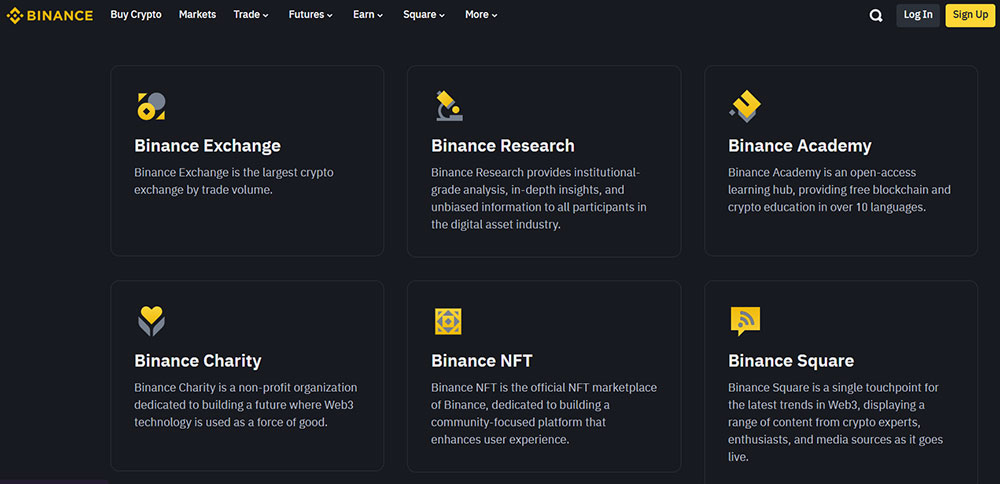Image resolution: width=1000 pixels, height=484 pixels.
Task: Open the More dropdown menu
Action: pos(481,15)
